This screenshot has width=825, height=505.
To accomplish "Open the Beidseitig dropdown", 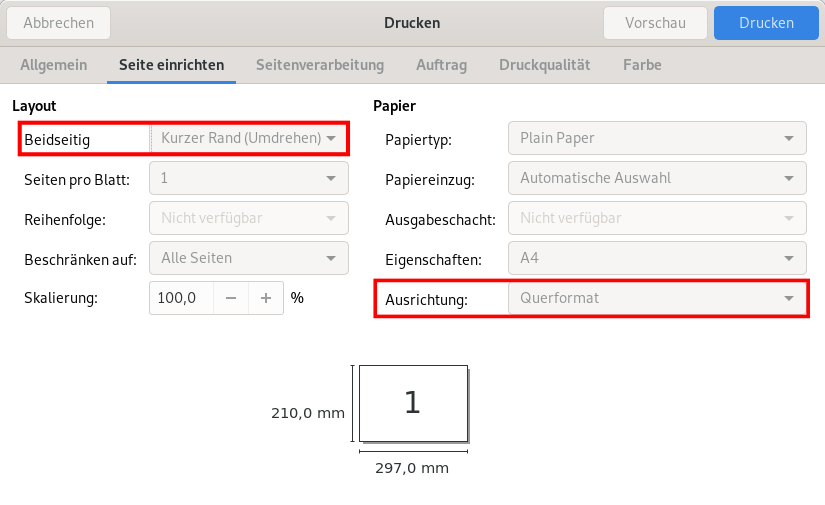I will click(248, 138).
